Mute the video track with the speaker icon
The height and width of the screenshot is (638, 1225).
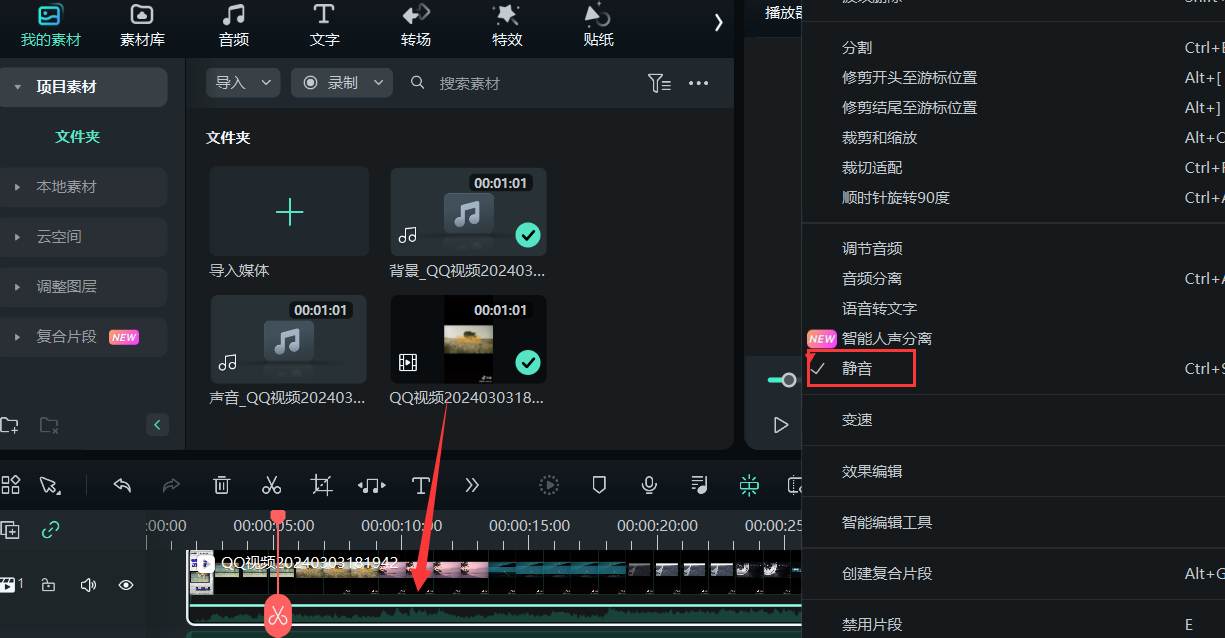coord(87,585)
